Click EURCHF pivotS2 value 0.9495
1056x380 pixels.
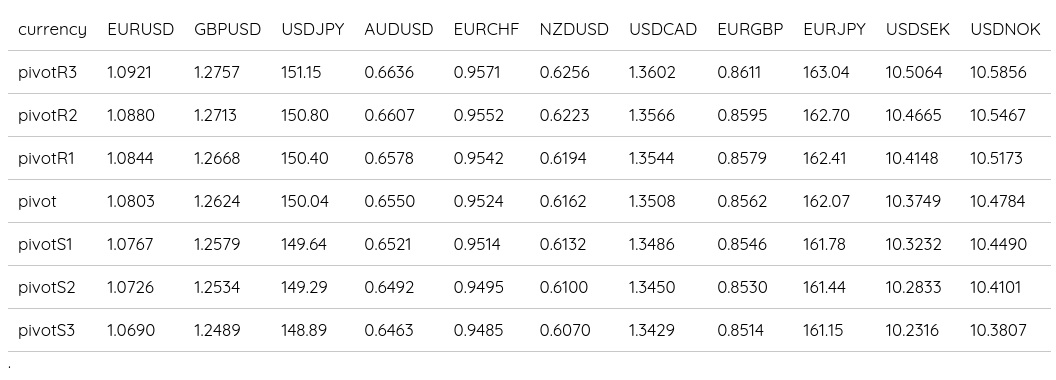click(x=479, y=288)
